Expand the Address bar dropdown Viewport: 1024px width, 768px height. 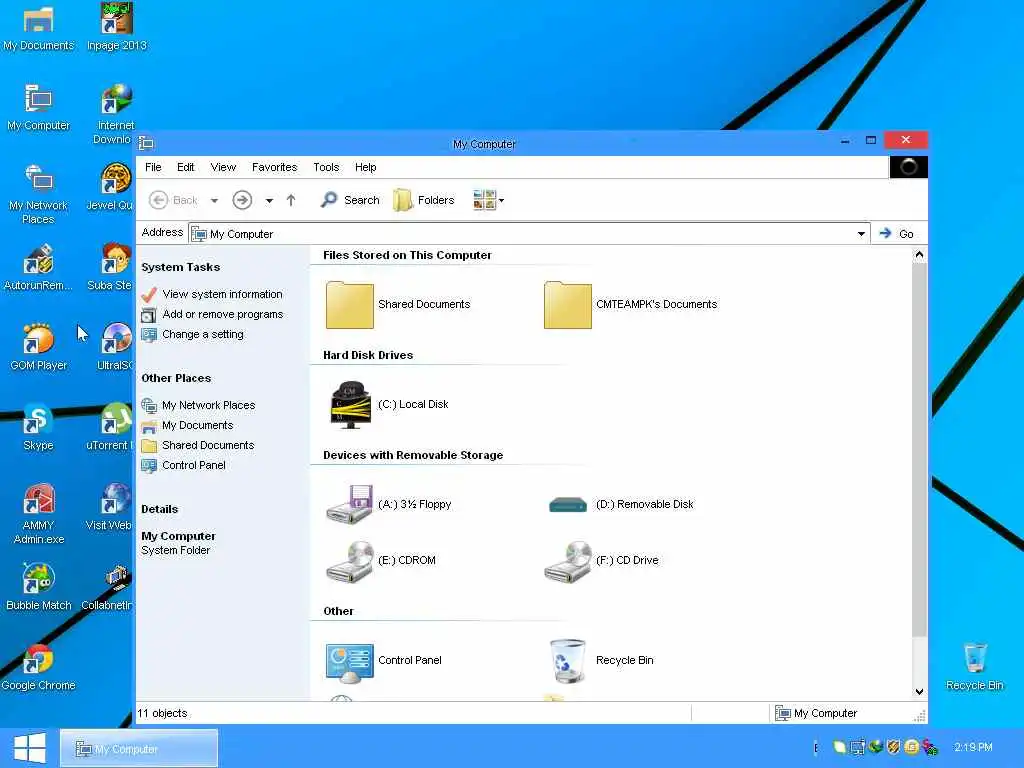pos(861,234)
